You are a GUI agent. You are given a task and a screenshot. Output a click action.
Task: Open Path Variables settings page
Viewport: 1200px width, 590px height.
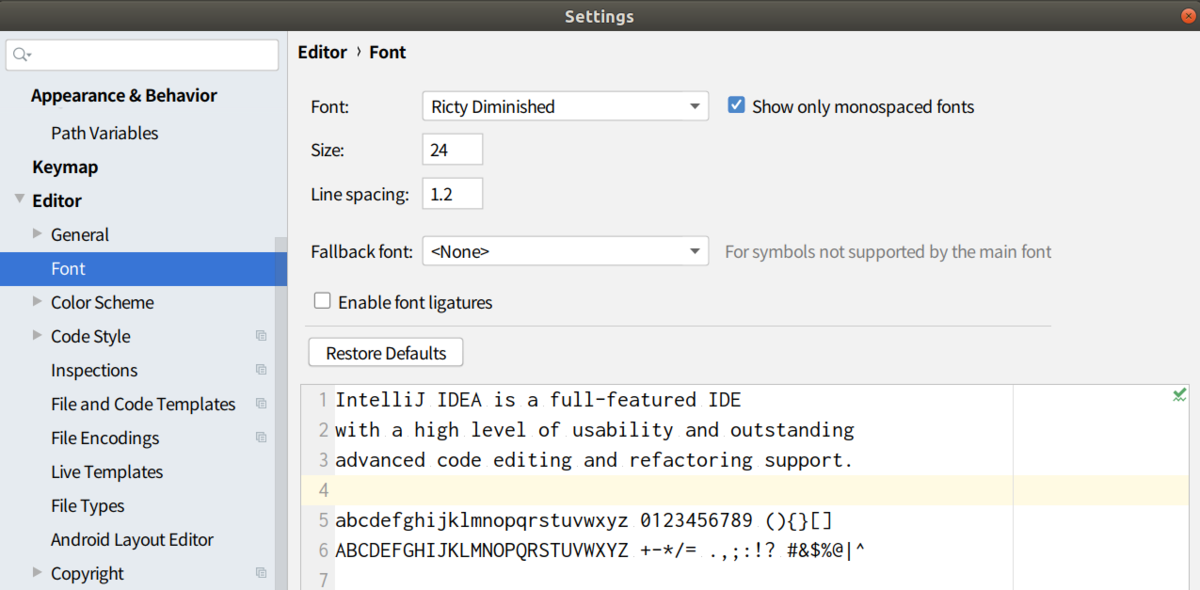105,133
